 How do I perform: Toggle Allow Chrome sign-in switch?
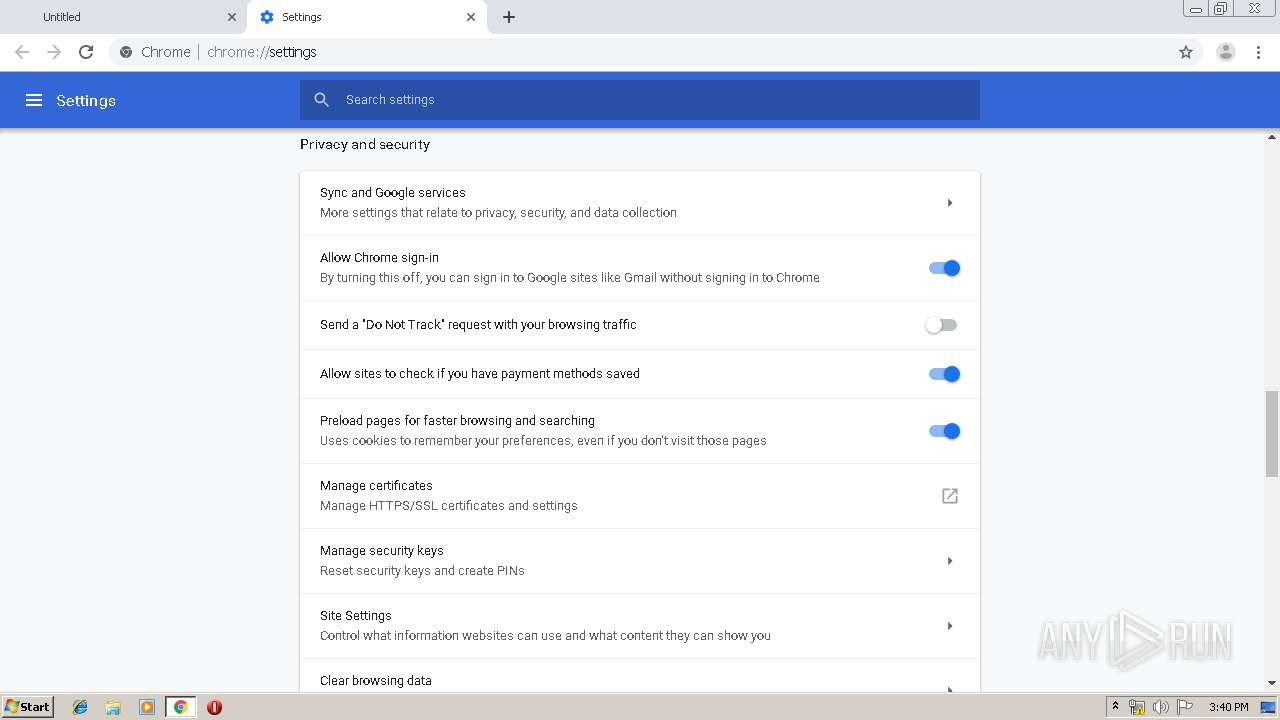pyautogui.click(x=944, y=268)
